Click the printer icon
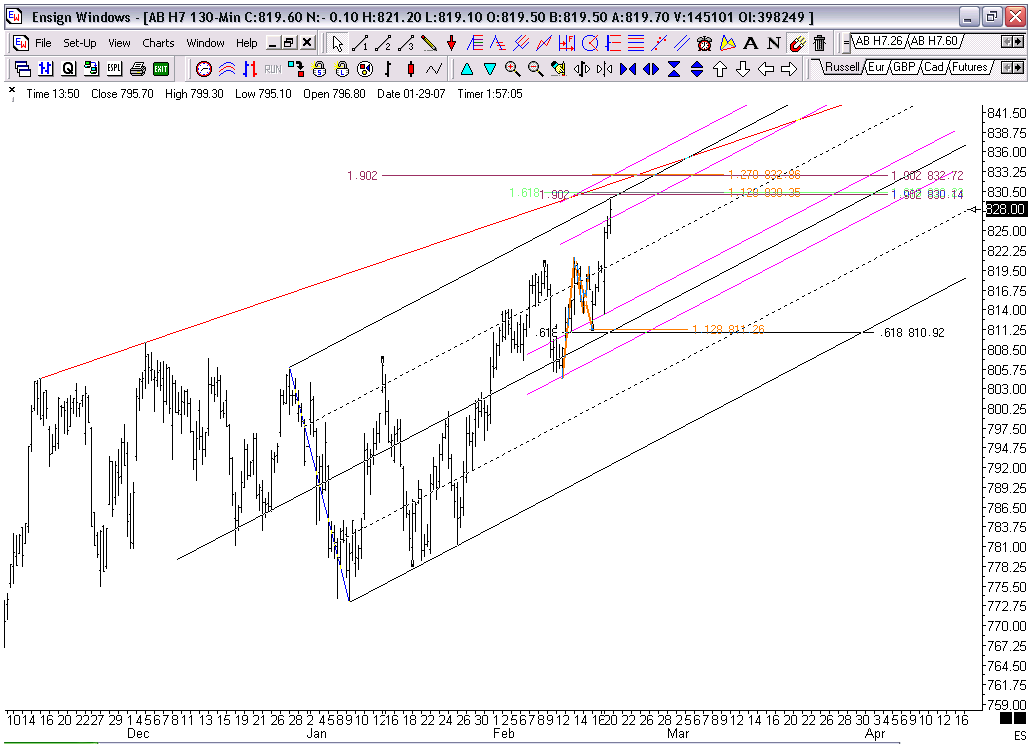 138,68
